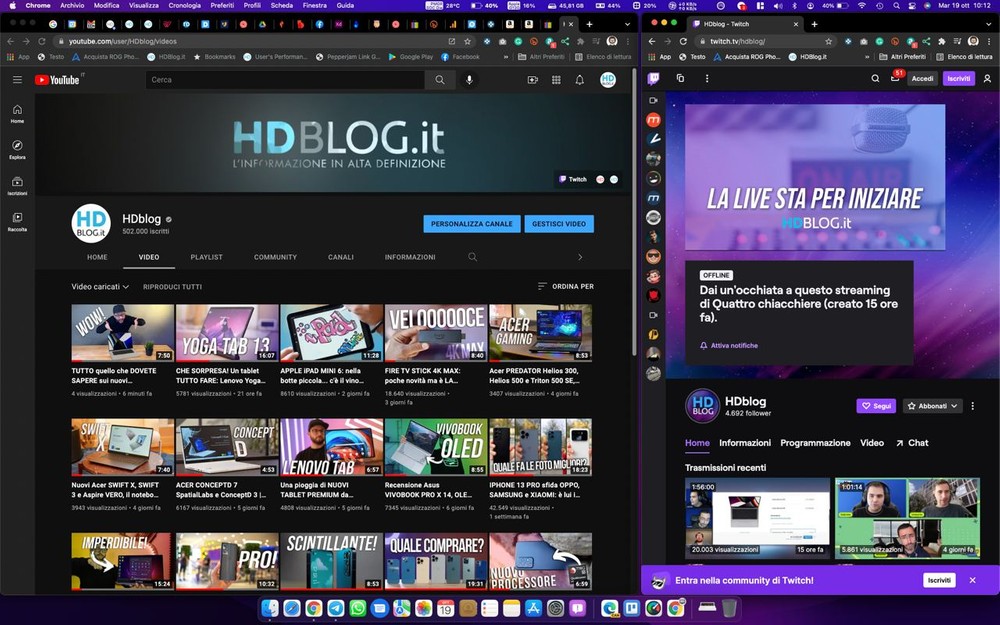Open the ORDINA PER sort menu
1000x625 pixels.
coord(566,287)
